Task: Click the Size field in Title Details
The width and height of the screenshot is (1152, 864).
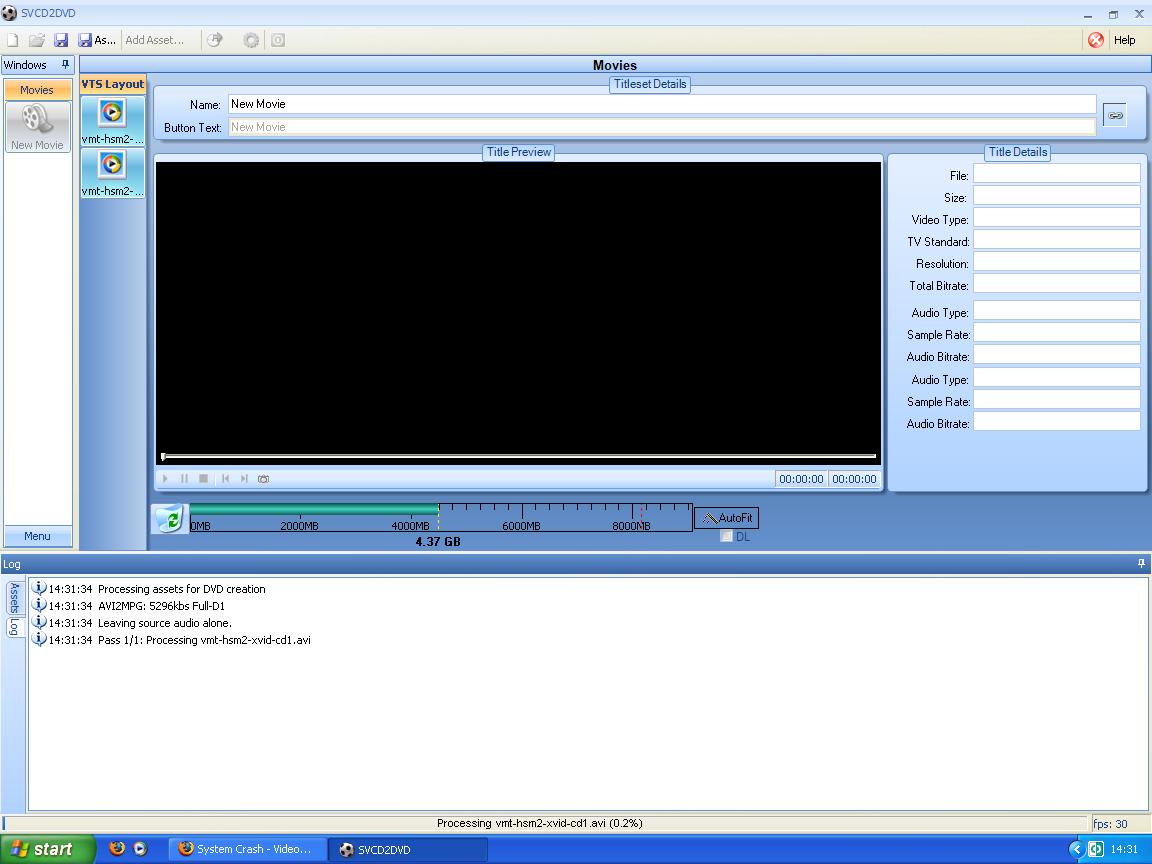Action: (x=1056, y=195)
